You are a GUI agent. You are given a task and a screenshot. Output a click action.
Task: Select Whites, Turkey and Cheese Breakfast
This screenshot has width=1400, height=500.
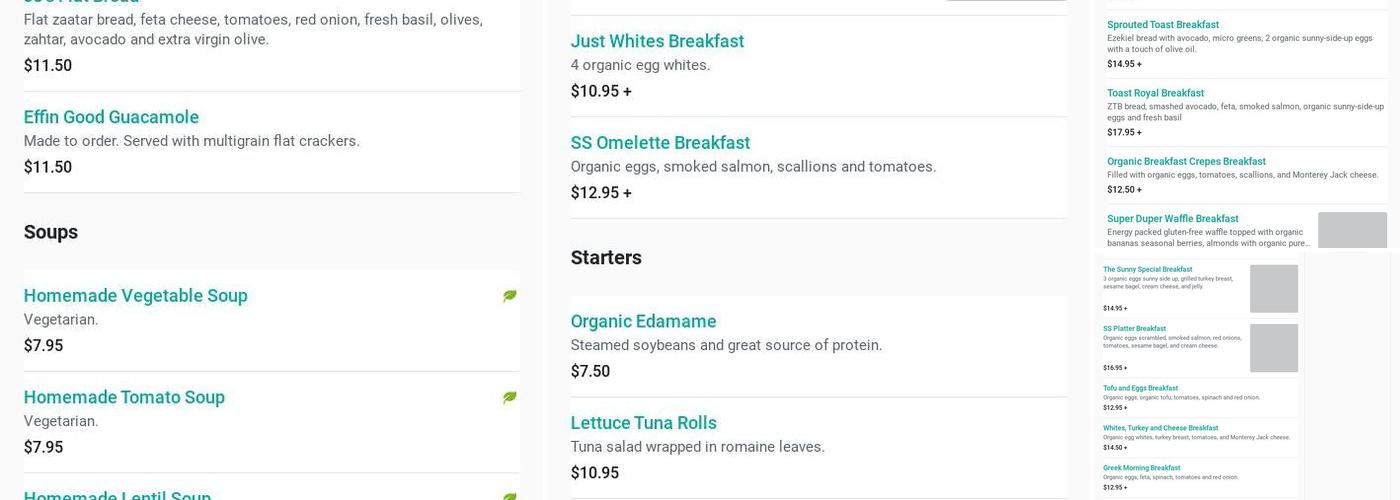1160,428
